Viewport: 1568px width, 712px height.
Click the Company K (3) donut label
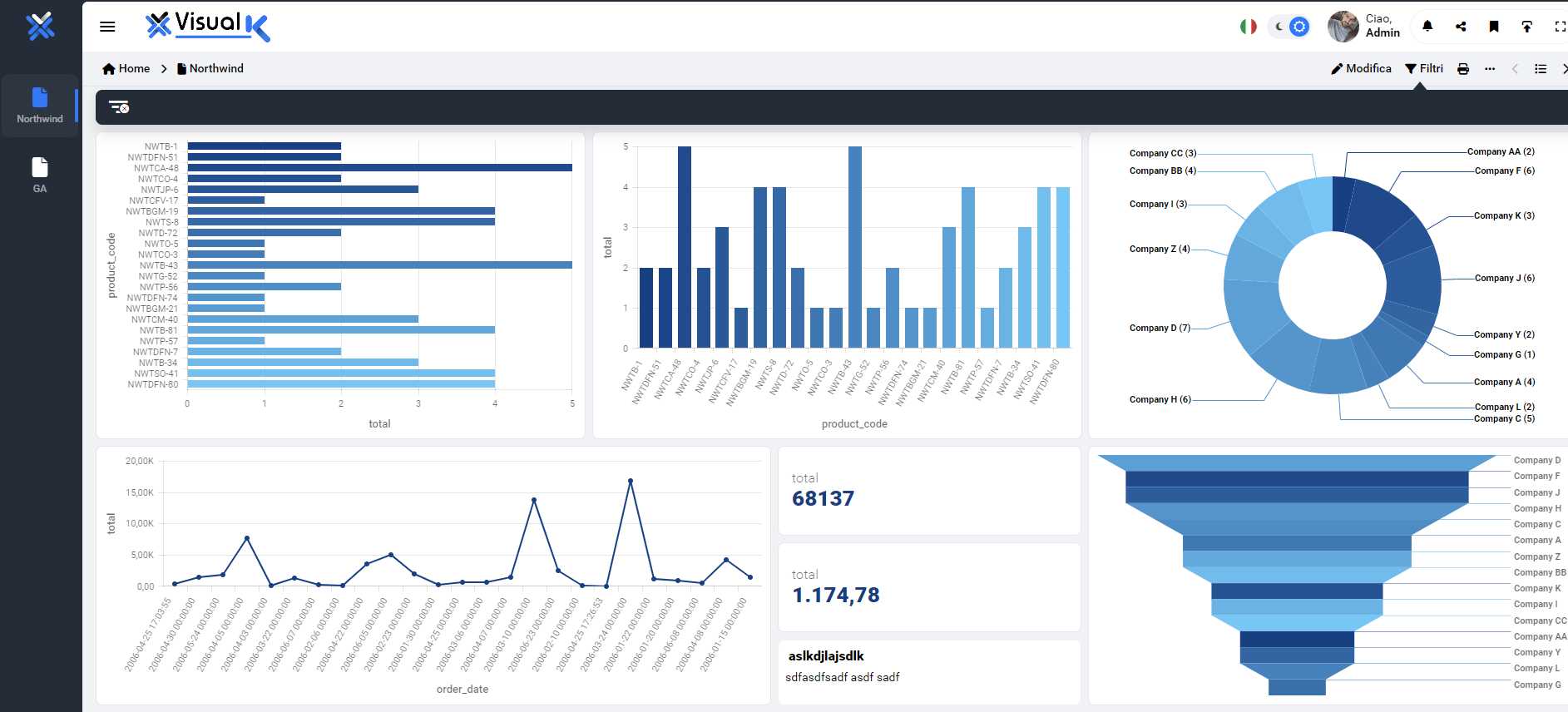click(x=1504, y=215)
